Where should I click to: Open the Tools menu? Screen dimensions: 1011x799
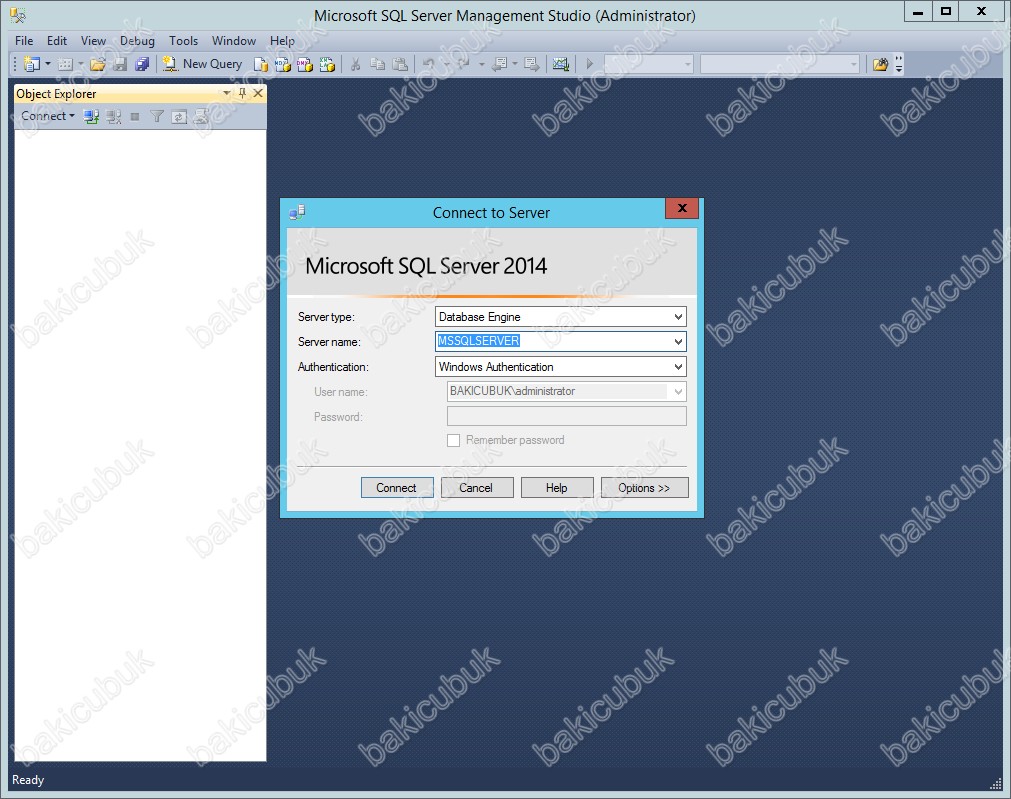tap(183, 41)
